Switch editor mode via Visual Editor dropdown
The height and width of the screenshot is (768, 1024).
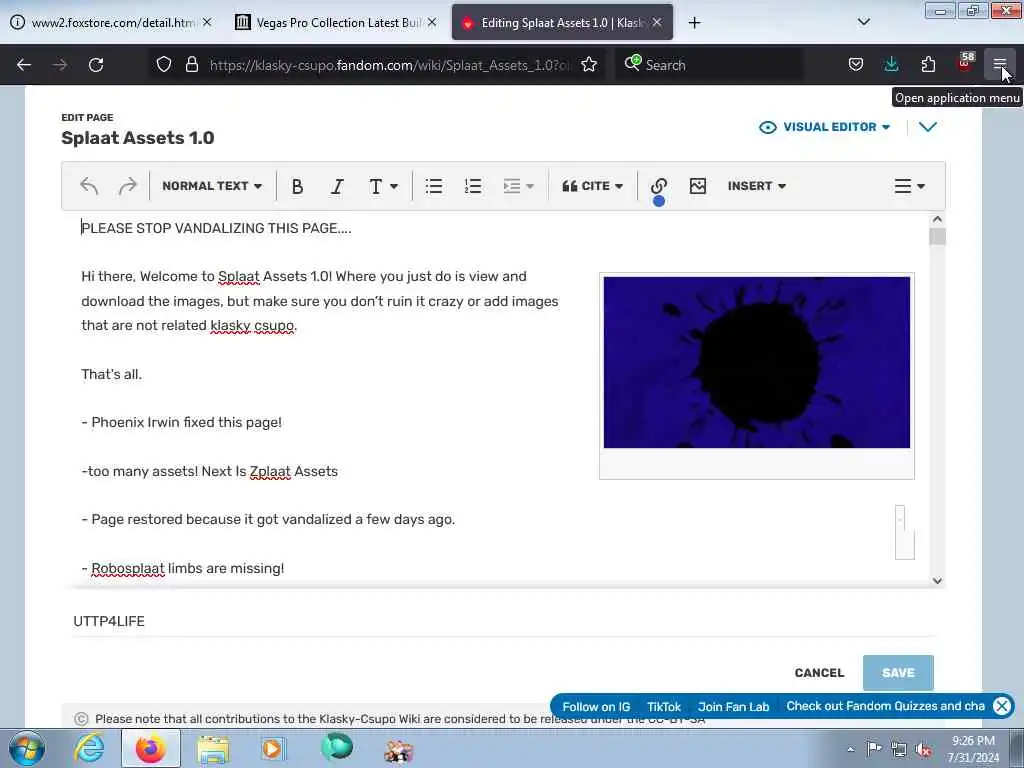[x=825, y=127]
